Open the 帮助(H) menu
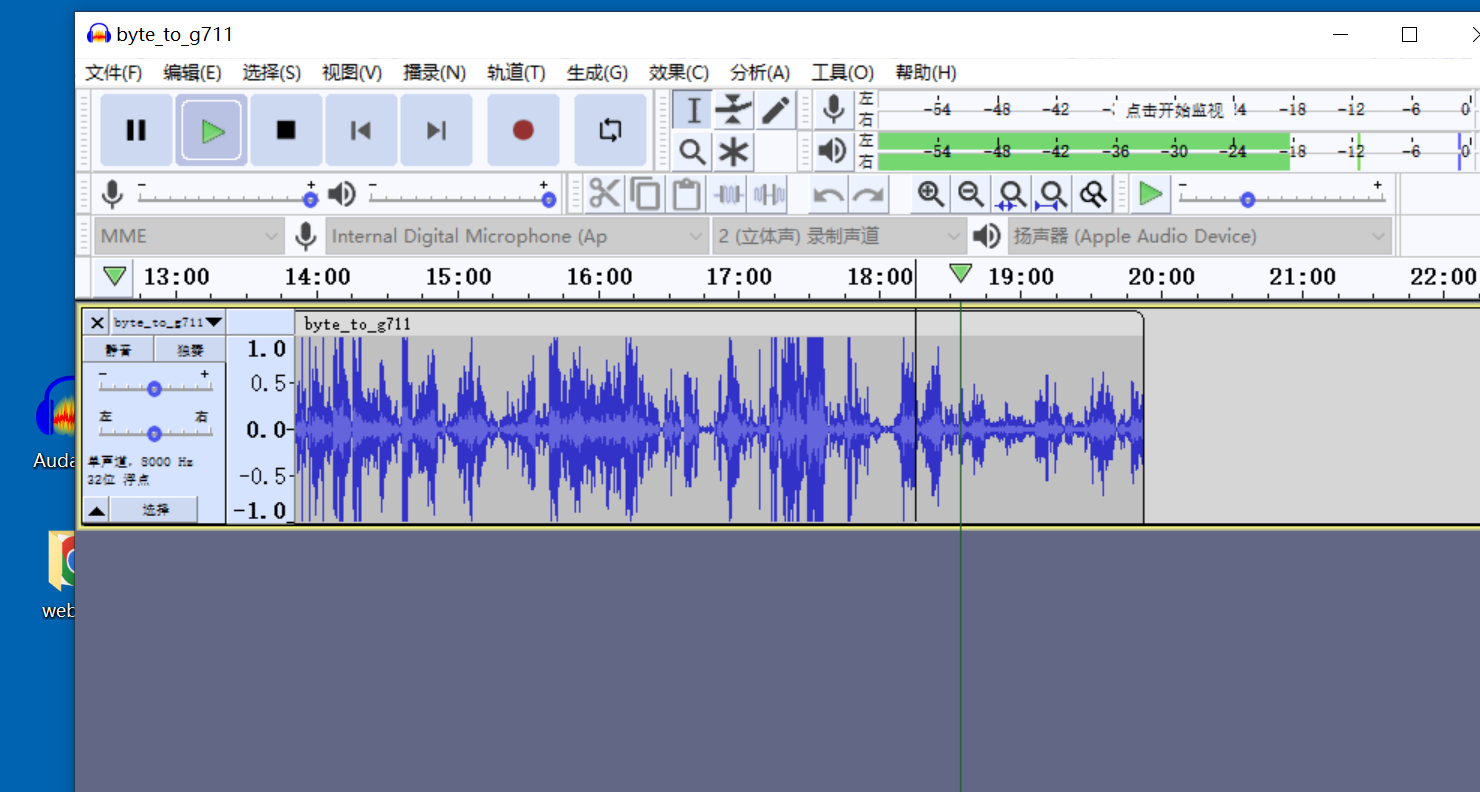 (926, 72)
